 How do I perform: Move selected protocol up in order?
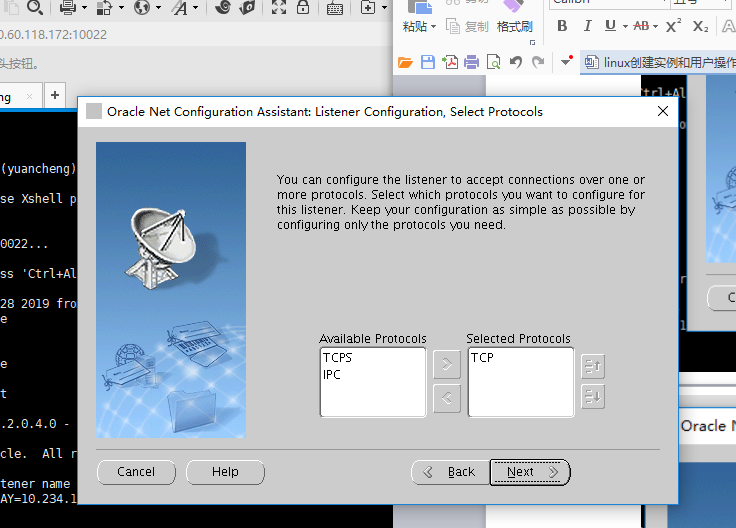point(593,366)
